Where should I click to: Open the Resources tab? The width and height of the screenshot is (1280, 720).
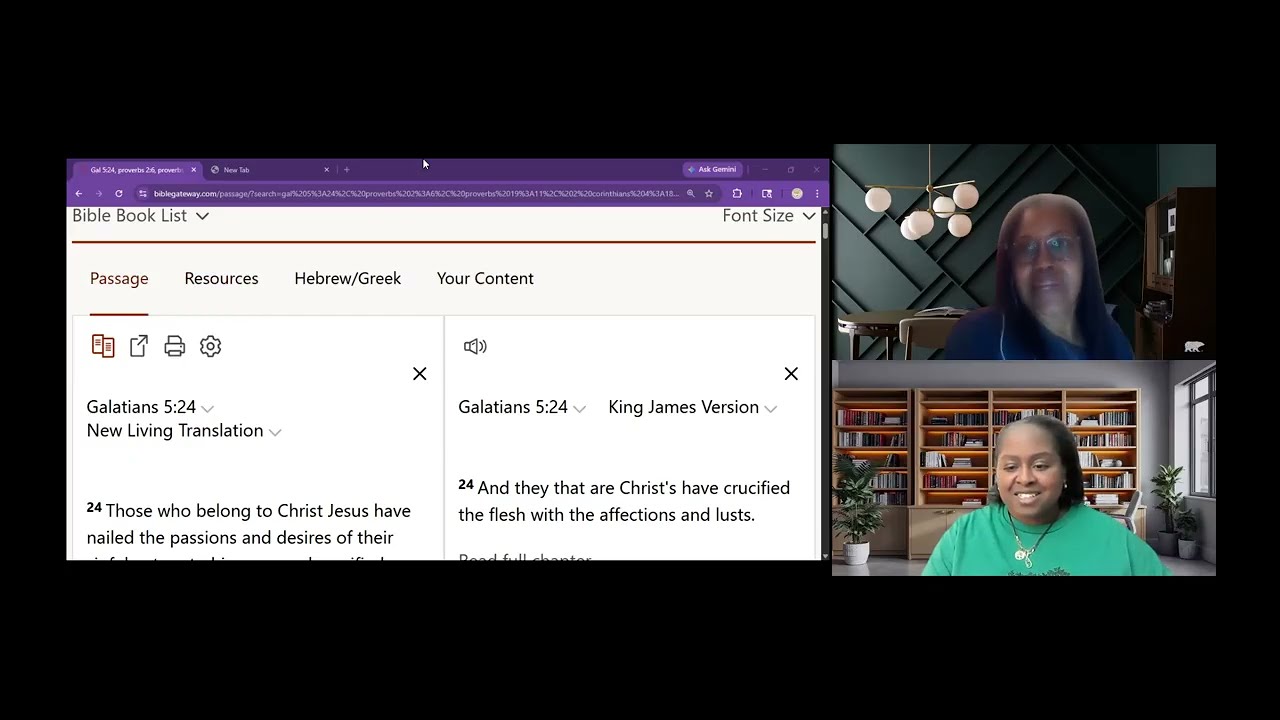(x=221, y=278)
